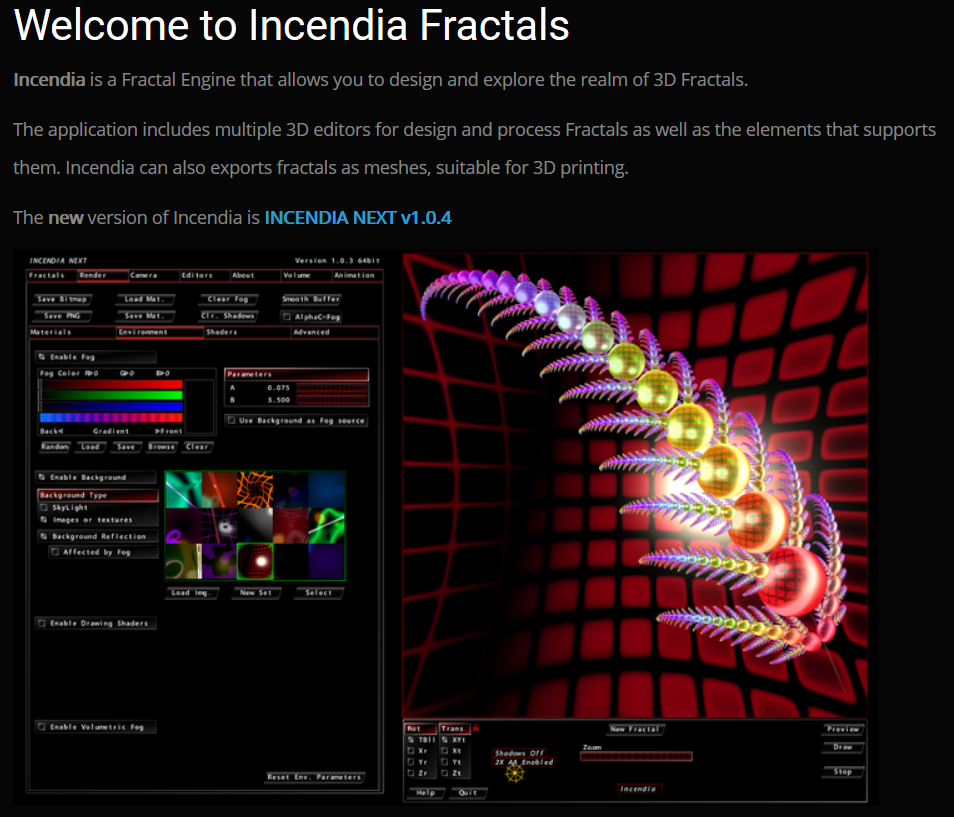Adjust the Zoom slider
The height and width of the screenshot is (817, 954).
(636, 756)
